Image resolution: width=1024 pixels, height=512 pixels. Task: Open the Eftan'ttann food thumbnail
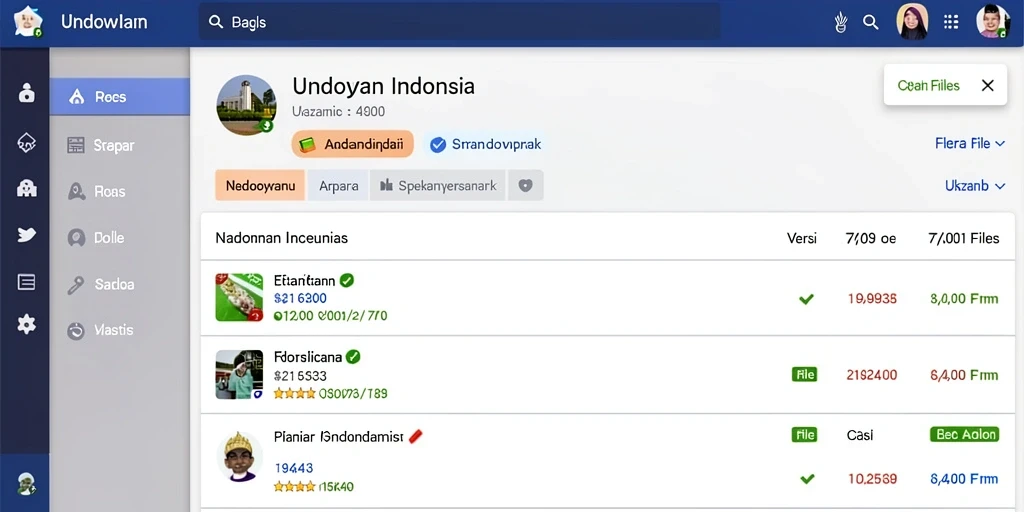coord(239,297)
